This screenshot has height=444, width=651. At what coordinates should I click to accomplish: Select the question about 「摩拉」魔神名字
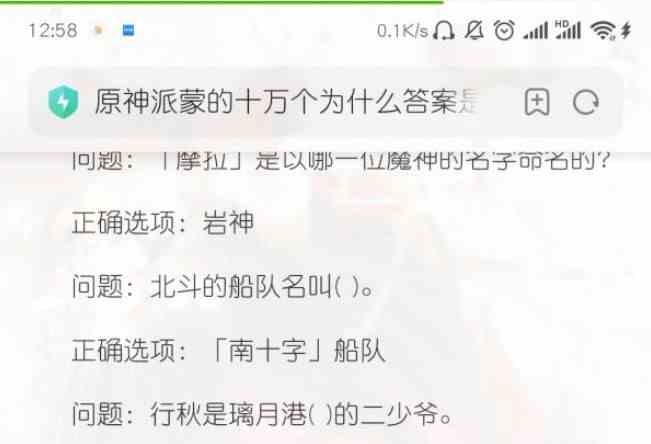point(340,162)
